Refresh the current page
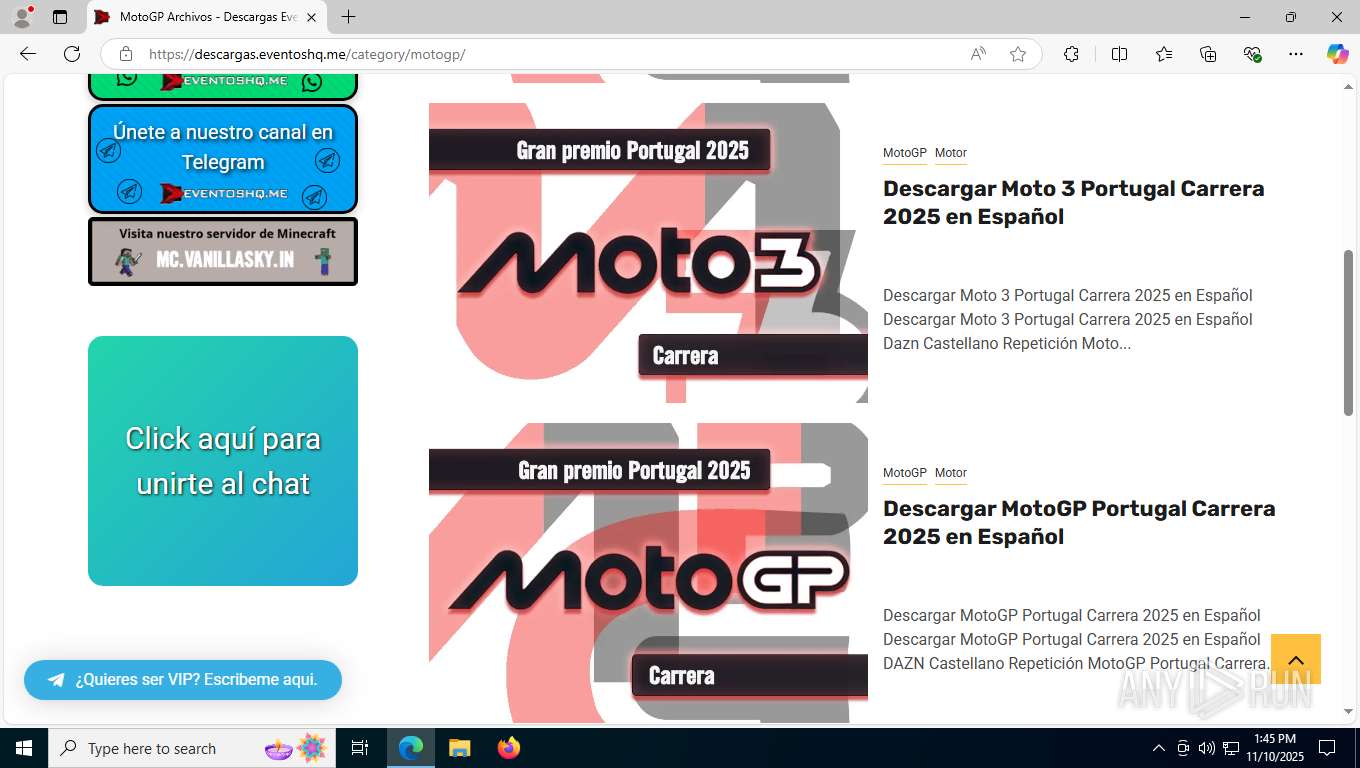 coord(72,54)
